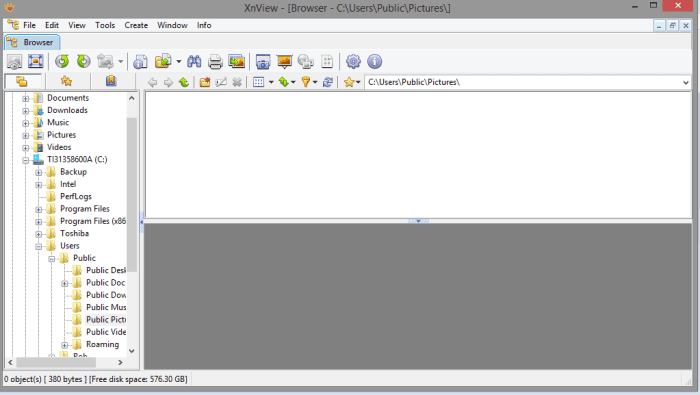
Task: Switch to the Favorites star tab
Action: [67, 81]
